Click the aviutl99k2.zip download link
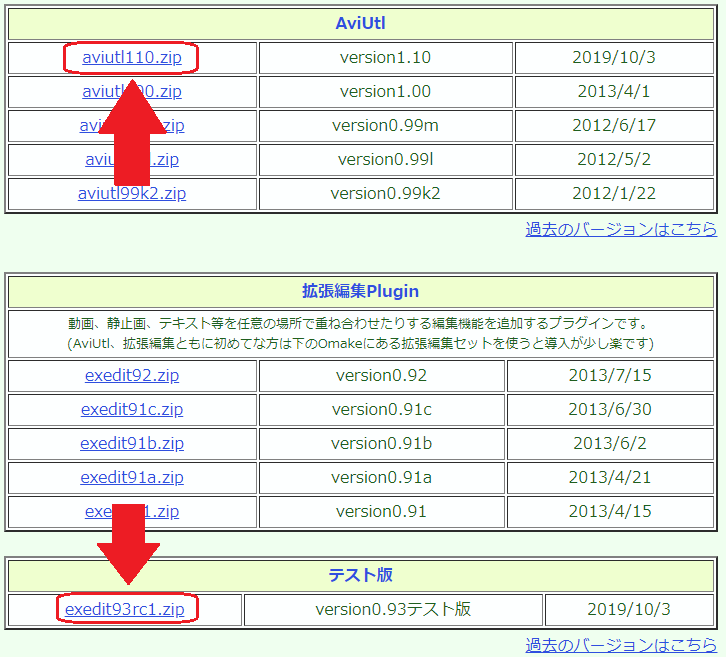The width and height of the screenshot is (726, 657). (x=132, y=194)
